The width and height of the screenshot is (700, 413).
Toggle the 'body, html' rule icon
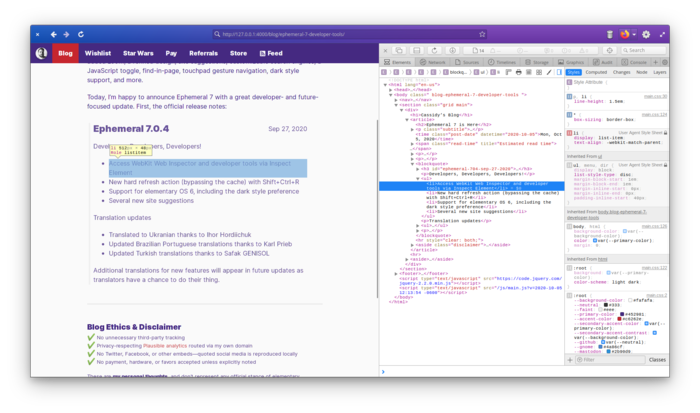[x=569, y=226]
